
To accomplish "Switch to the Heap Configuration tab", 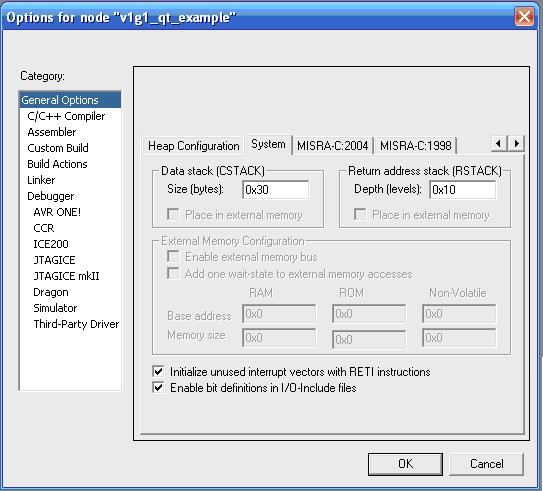I will tap(194, 146).
